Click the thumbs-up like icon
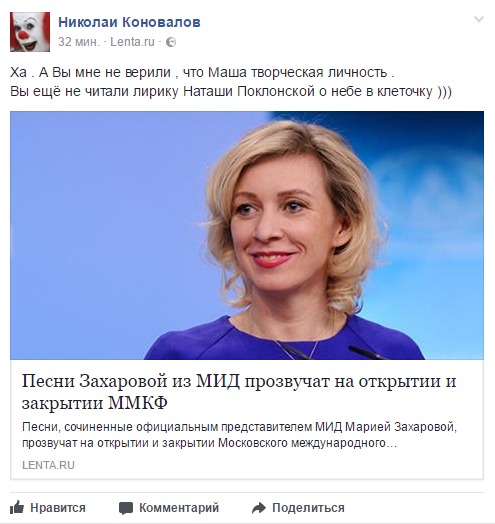This screenshot has height=524, width=495. (x=17, y=508)
